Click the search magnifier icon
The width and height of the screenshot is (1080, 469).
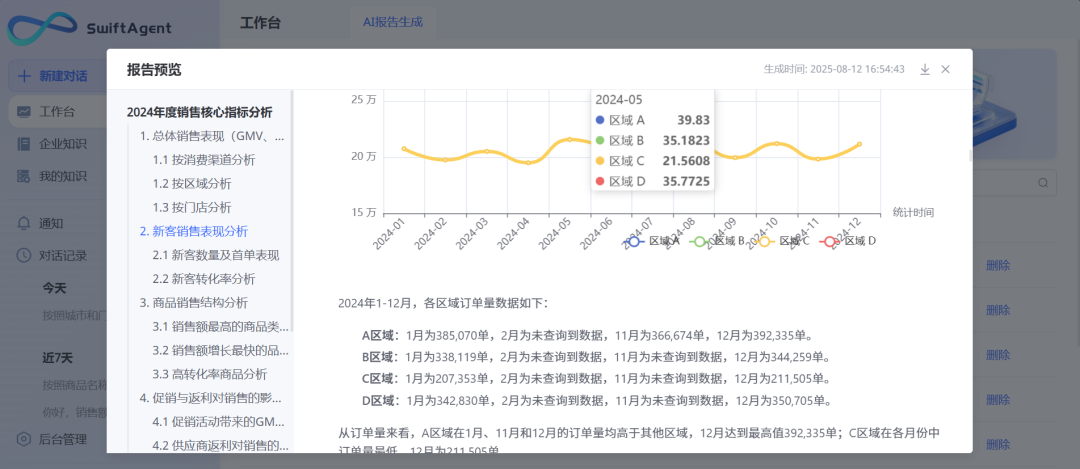click(1043, 183)
